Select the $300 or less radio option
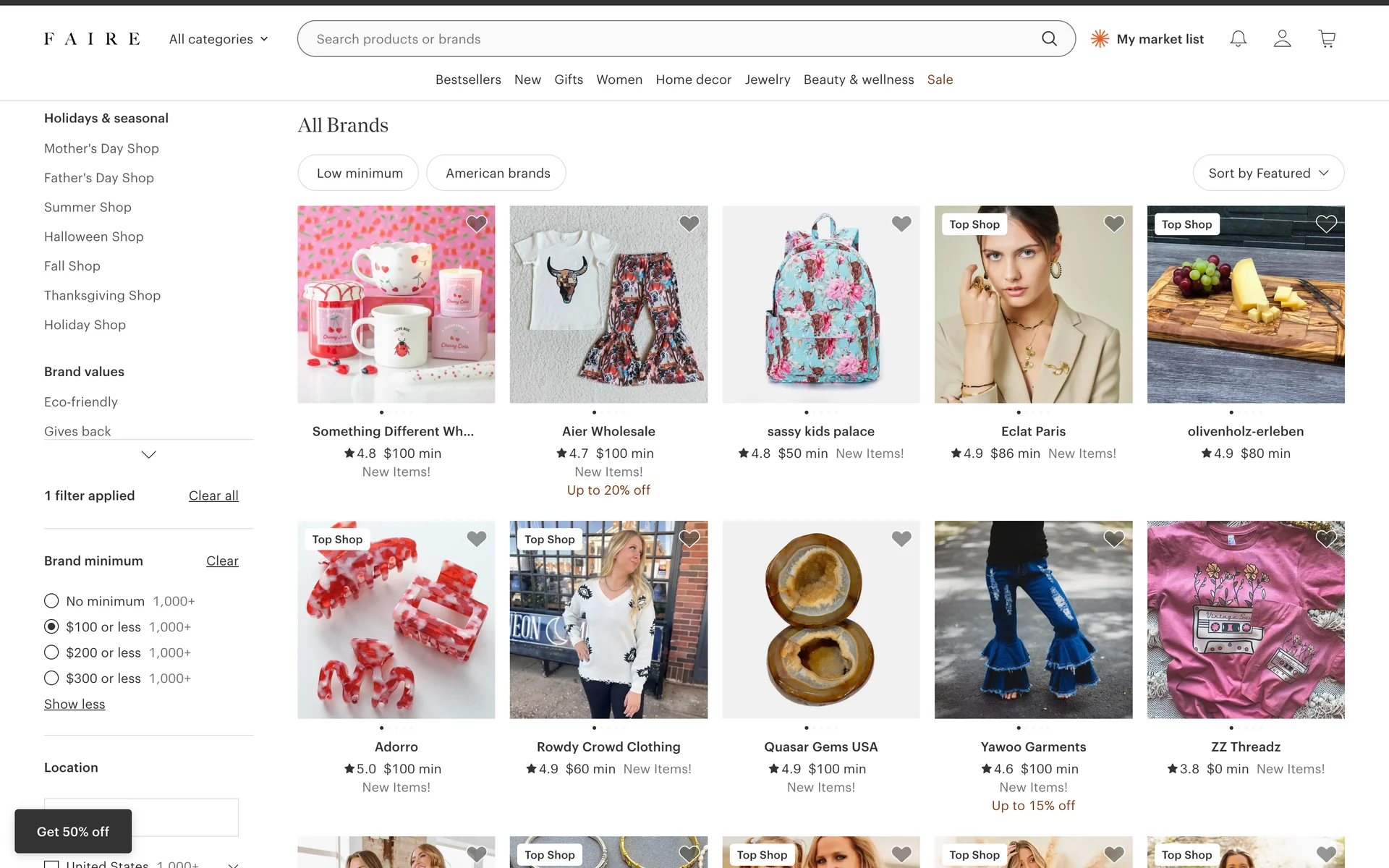This screenshot has height=868, width=1389. [x=51, y=678]
